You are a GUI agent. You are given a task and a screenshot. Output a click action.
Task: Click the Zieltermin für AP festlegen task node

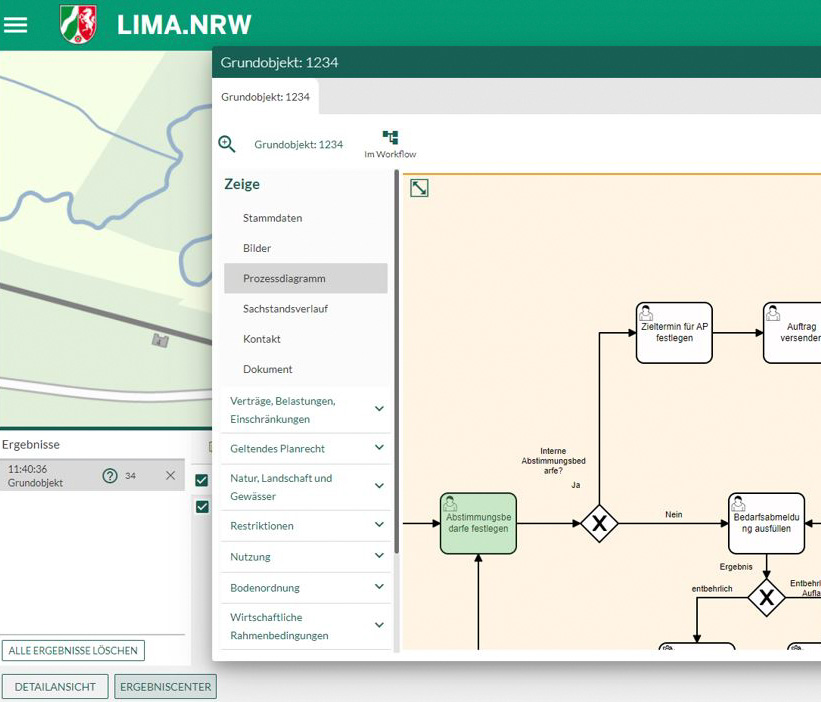tap(673, 331)
